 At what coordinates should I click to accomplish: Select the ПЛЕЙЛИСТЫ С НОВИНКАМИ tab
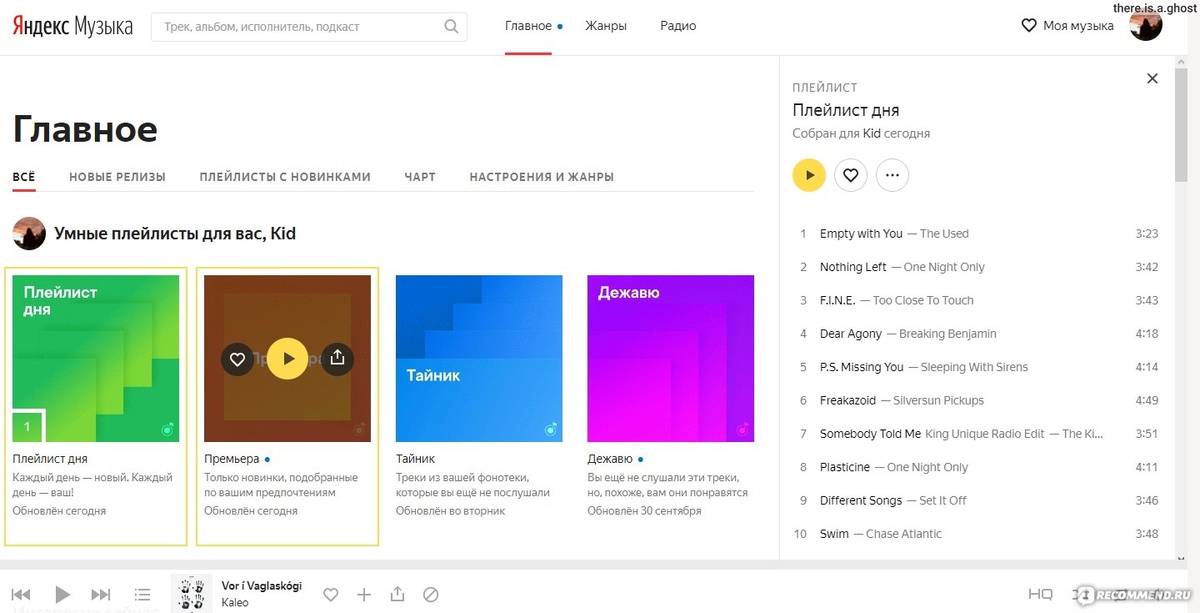coord(285,177)
